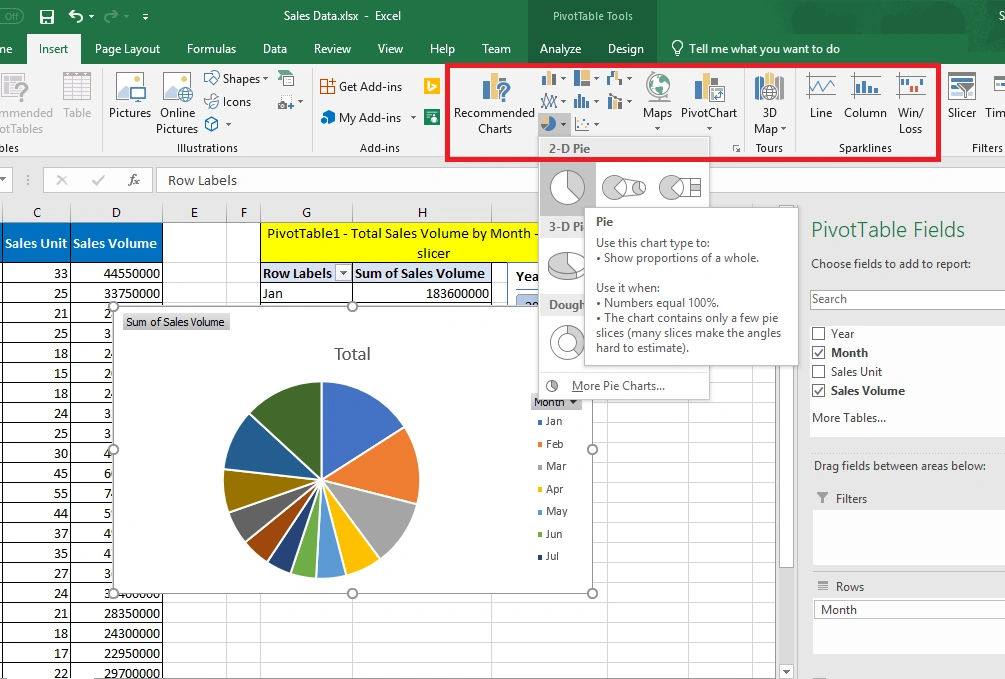
Task: Switch to the Data tab
Action: point(274,49)
